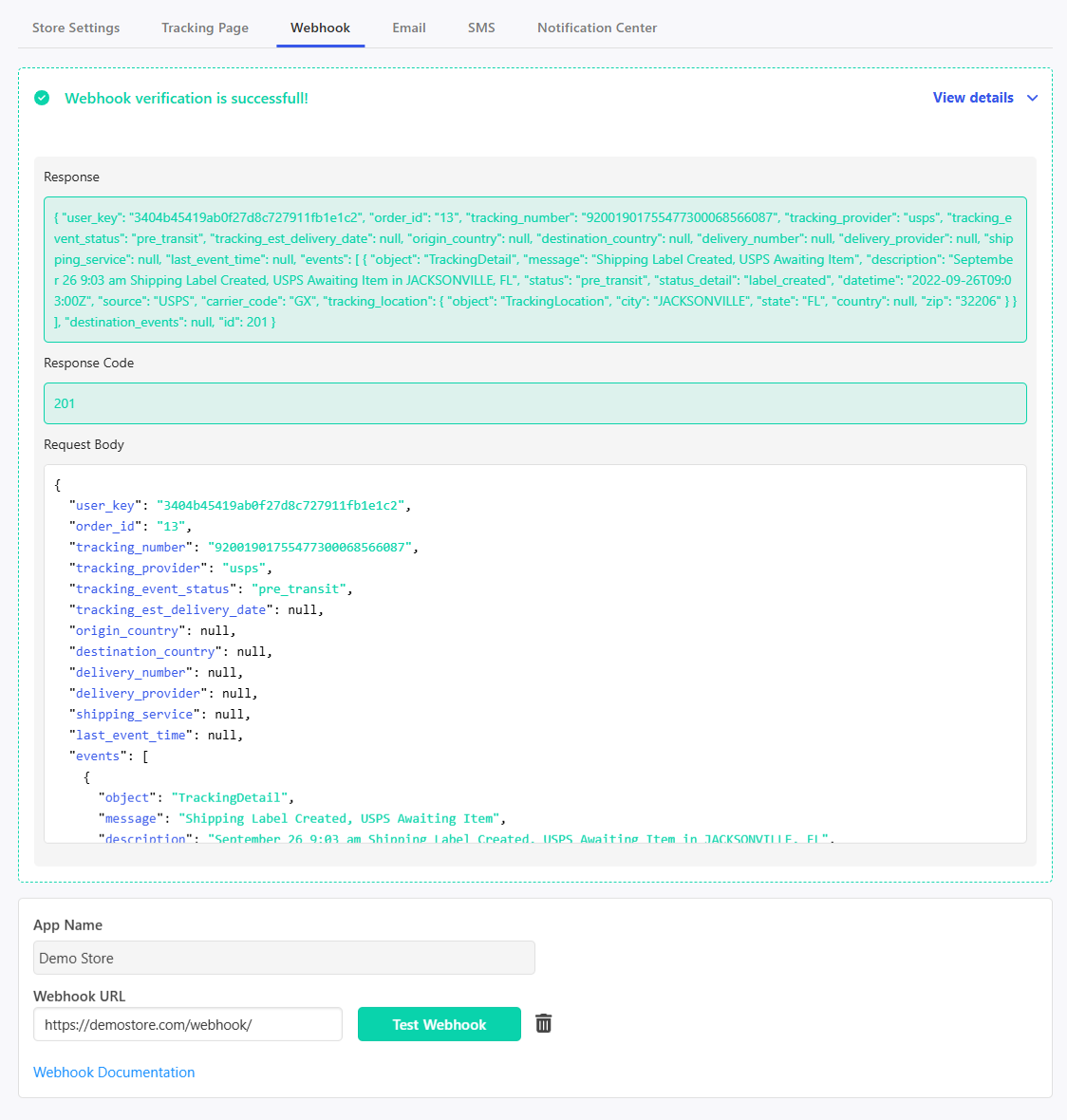Click the "shipping_service": null line
The image size is (1067, 1120).
160,715
